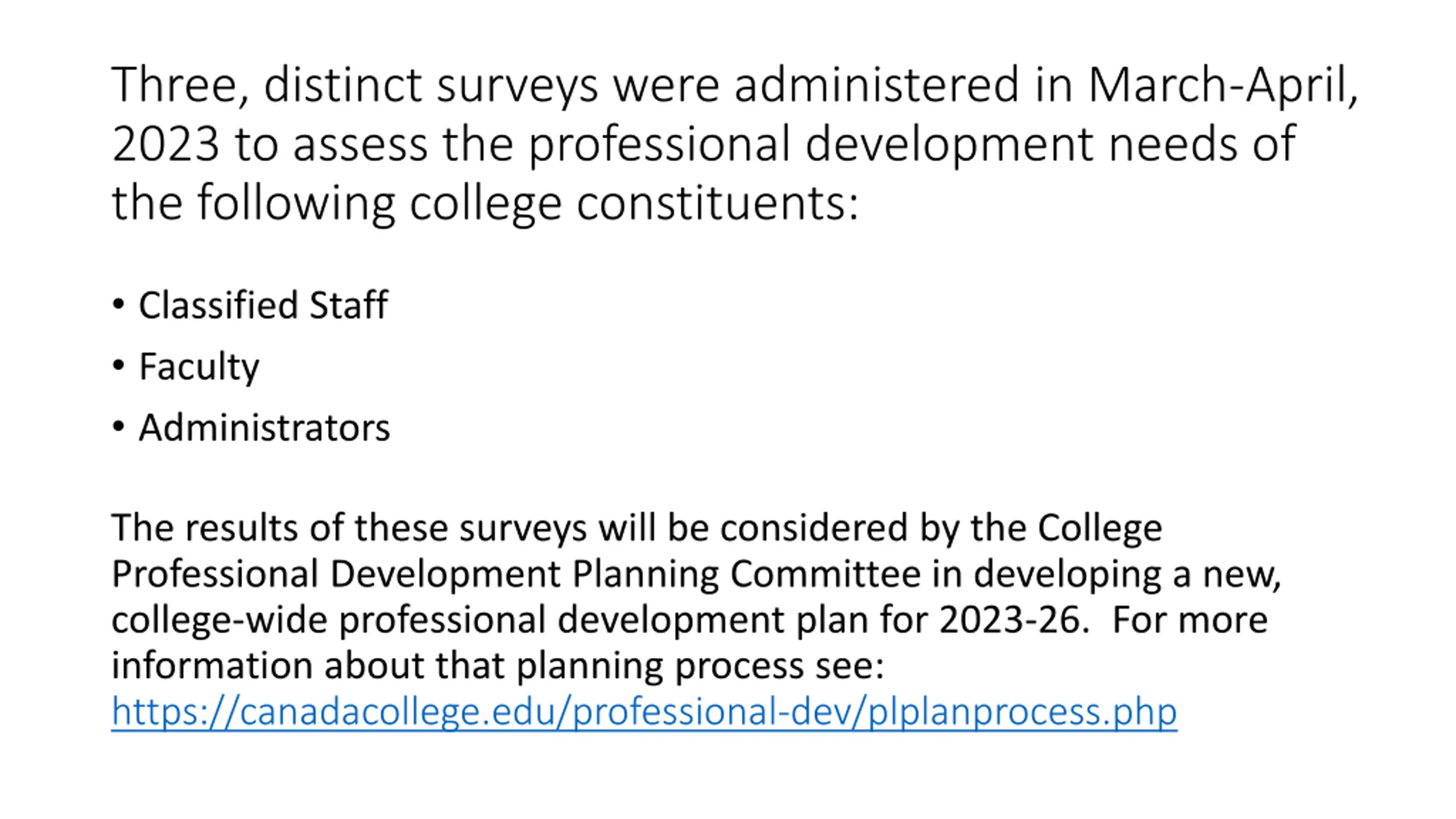This screenshot has width=1456, height=819.
Task: Click "For more" at the paragraph line end
Action: pyautogui.click(x=1190, y=619)
